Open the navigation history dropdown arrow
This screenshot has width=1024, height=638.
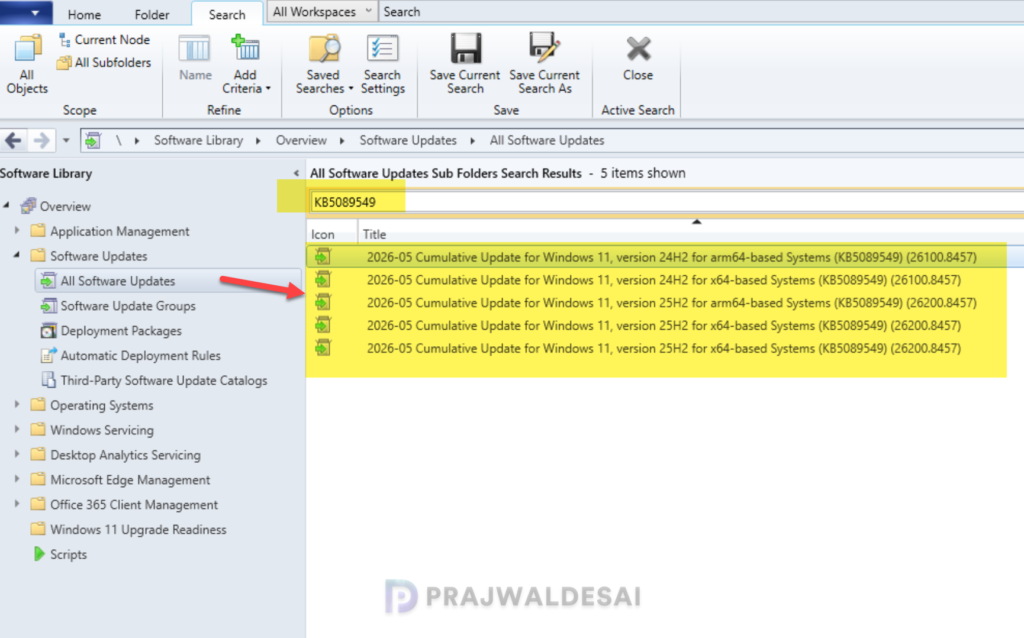tap(66, 140)
